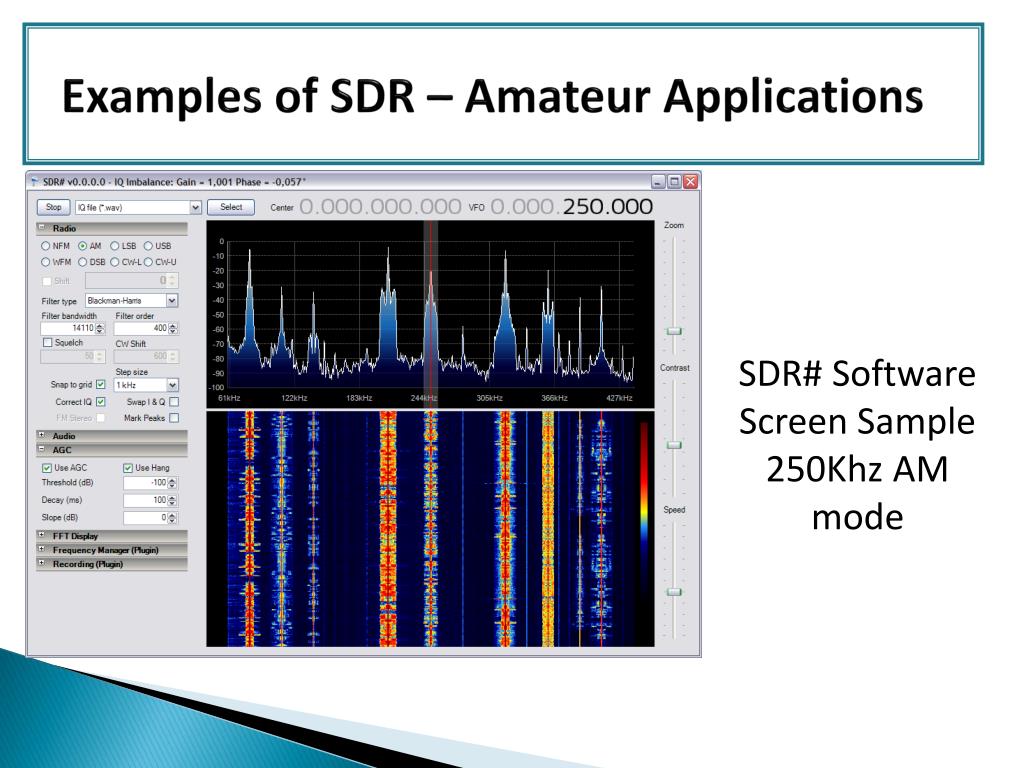Screen dimensions: 1024x768
Task: Click the Threshold (dB) spinner arrows
Action: 172,483
